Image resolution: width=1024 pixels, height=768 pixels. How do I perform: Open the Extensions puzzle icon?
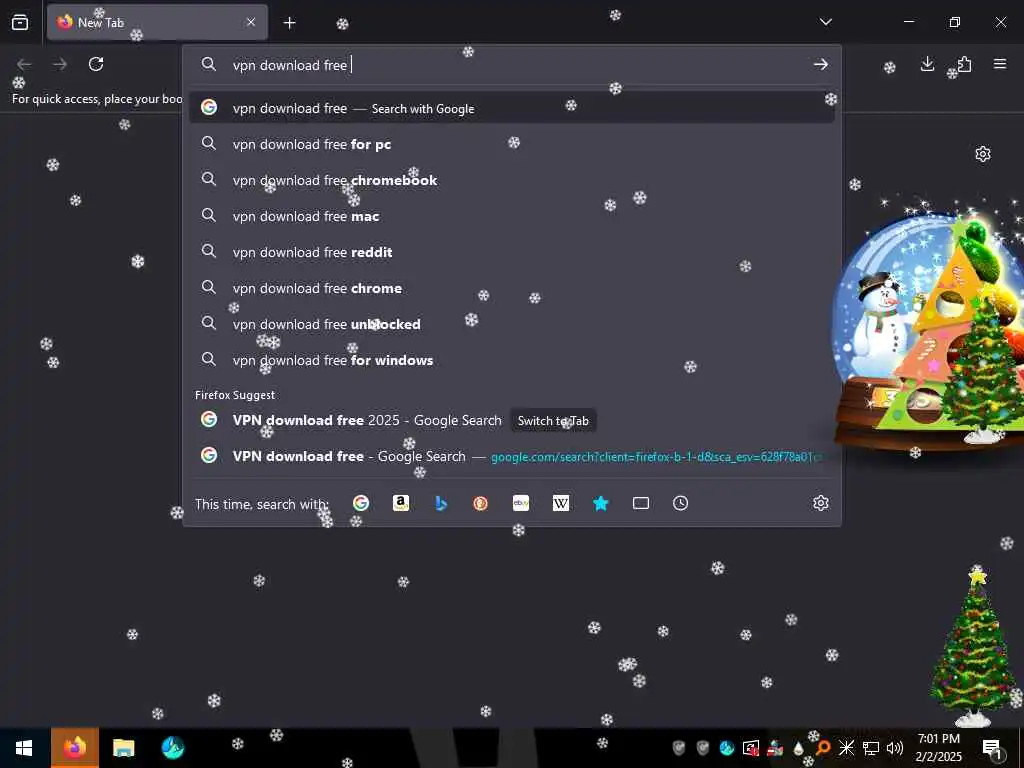[964, 64]
